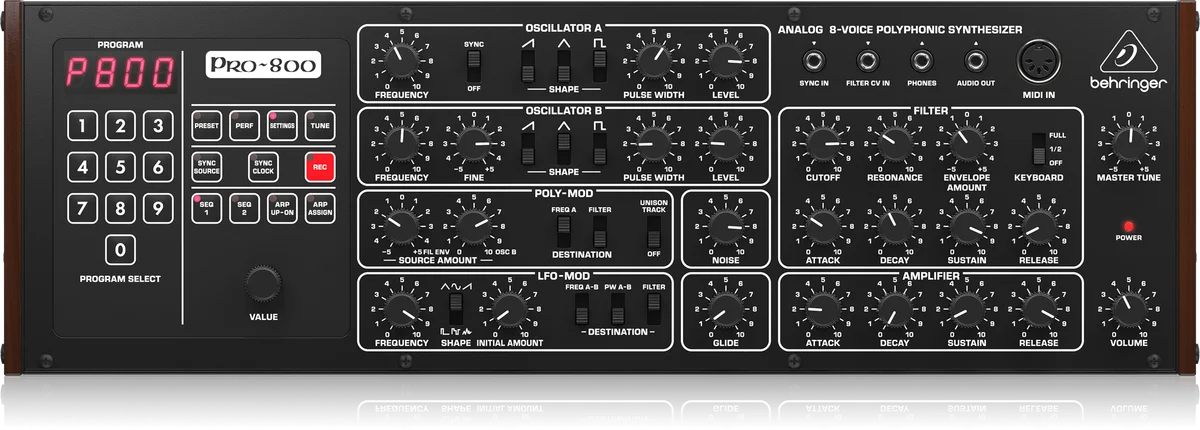Click the Filter CUTOFF knob
1200x430 pixels.
823,145
